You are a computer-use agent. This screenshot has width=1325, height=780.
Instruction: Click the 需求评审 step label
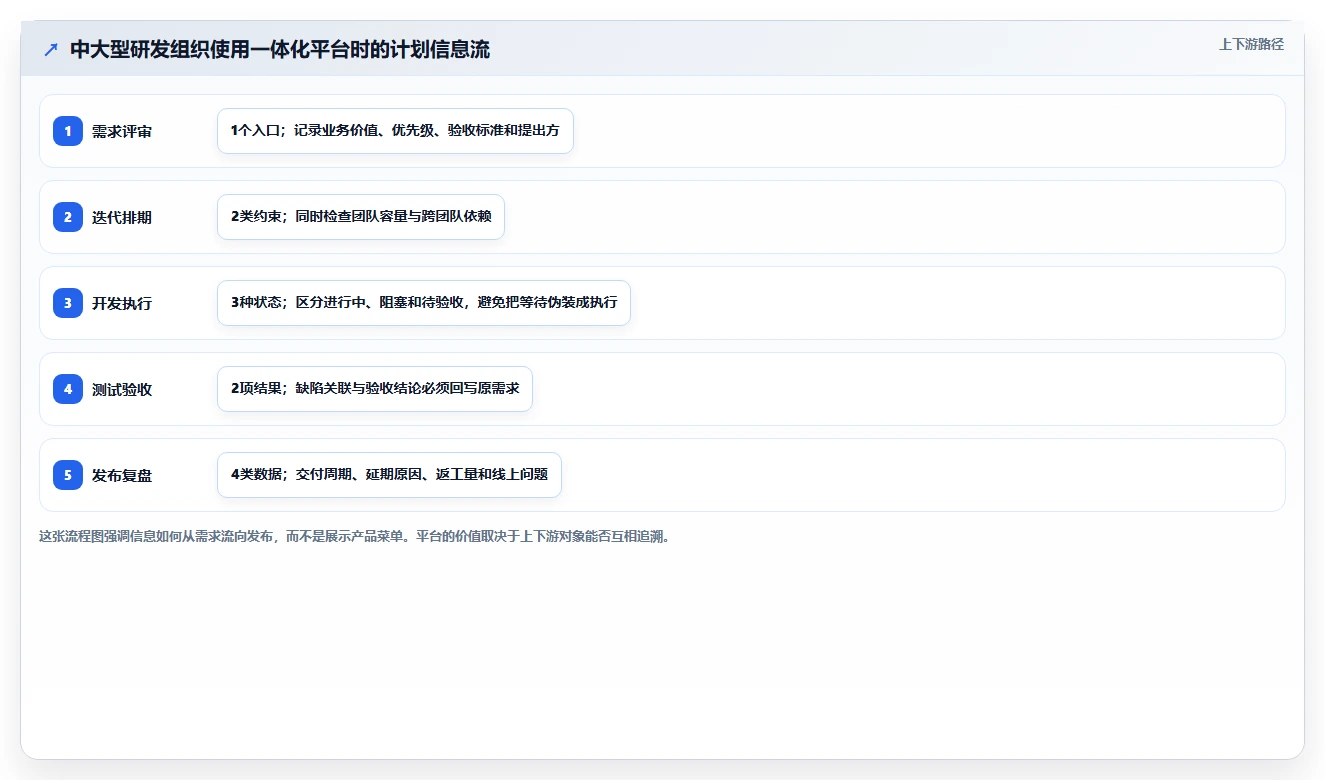coord(122,132)
